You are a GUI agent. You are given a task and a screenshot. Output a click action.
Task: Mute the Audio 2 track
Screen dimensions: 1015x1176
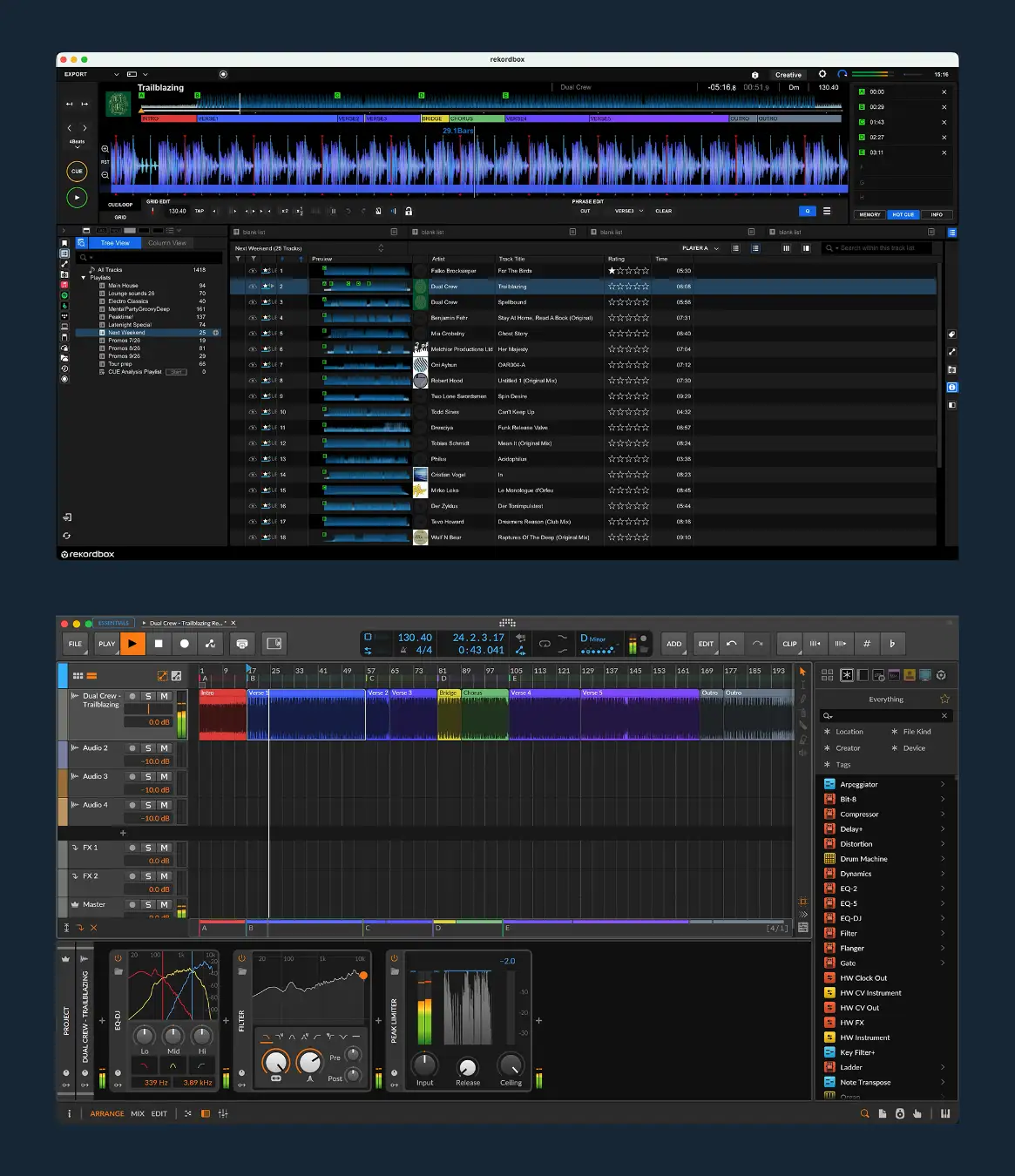point(164,748)
